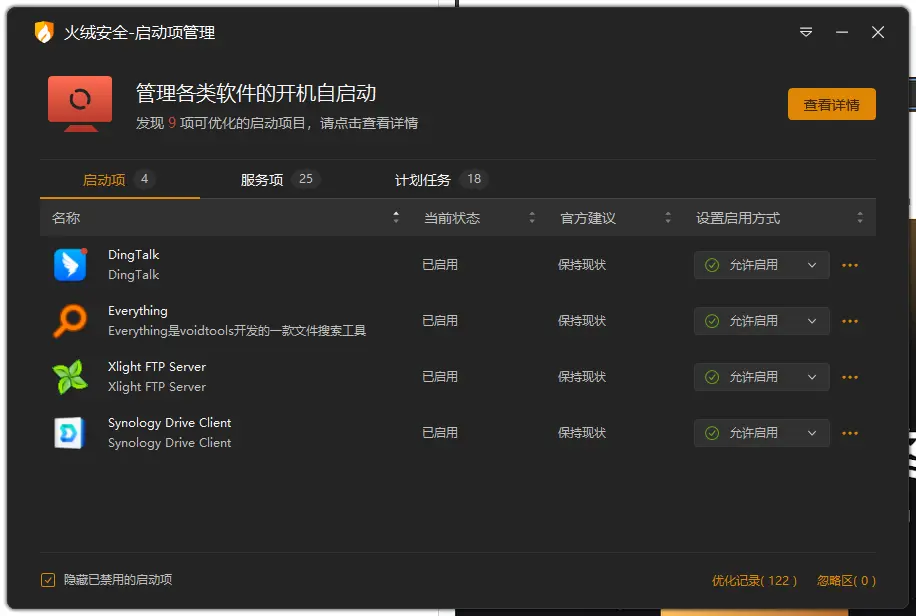Open Xlight FTP Server 允许启用 dropdown
The width and height of the screenshot is (916, 616).
[x=761, y=377]
